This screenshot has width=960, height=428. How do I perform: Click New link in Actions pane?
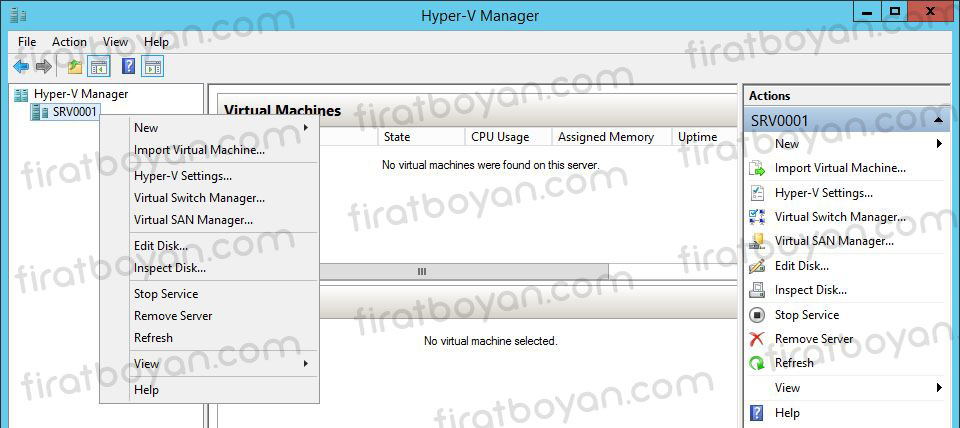[787, 144]
